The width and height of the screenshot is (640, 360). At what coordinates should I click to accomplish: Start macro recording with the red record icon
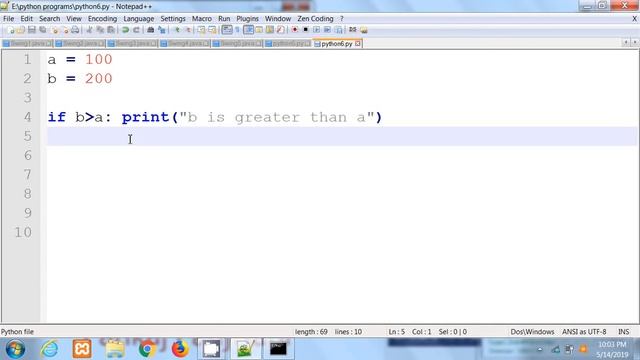click(295, 30)
